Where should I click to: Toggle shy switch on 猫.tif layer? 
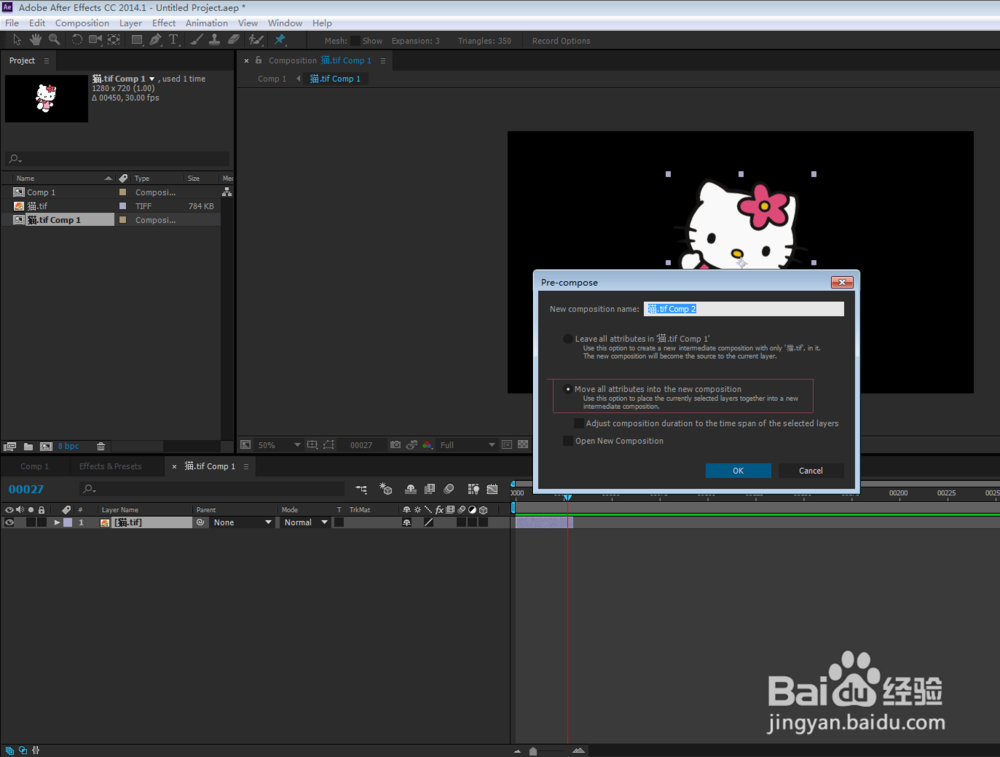pyautogui.click(x=407, y=522)
